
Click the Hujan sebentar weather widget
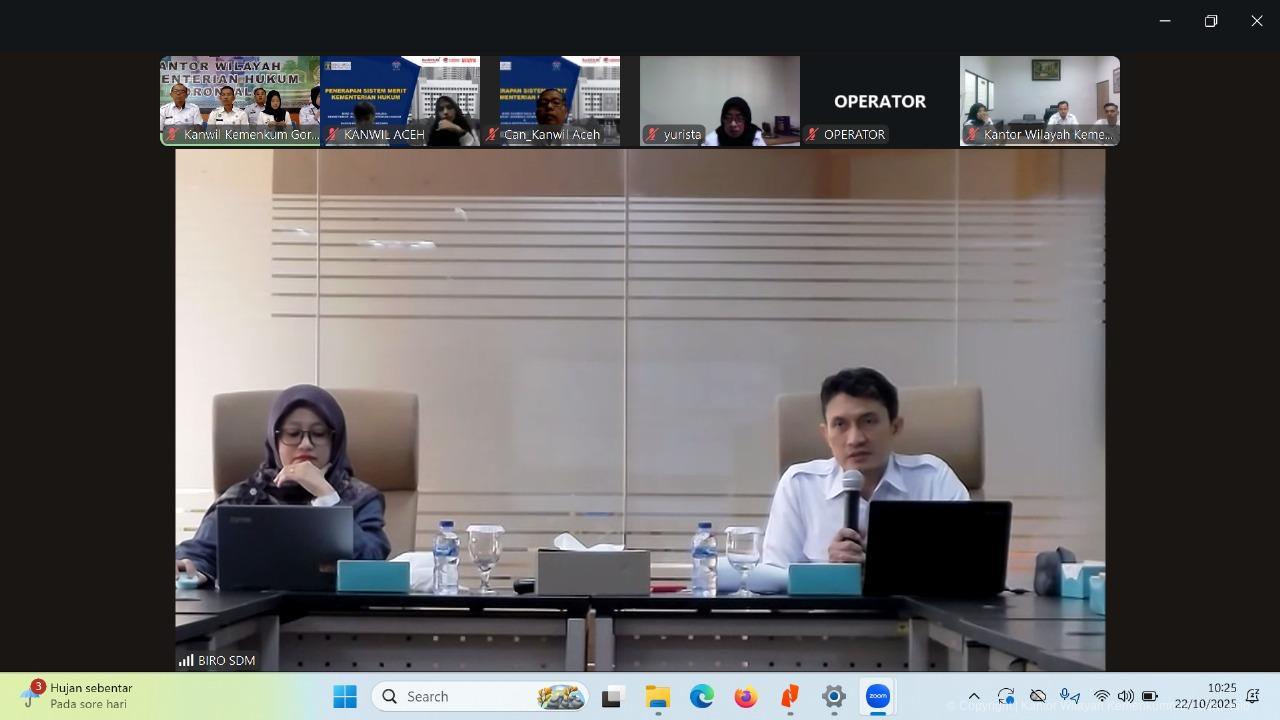80,696
